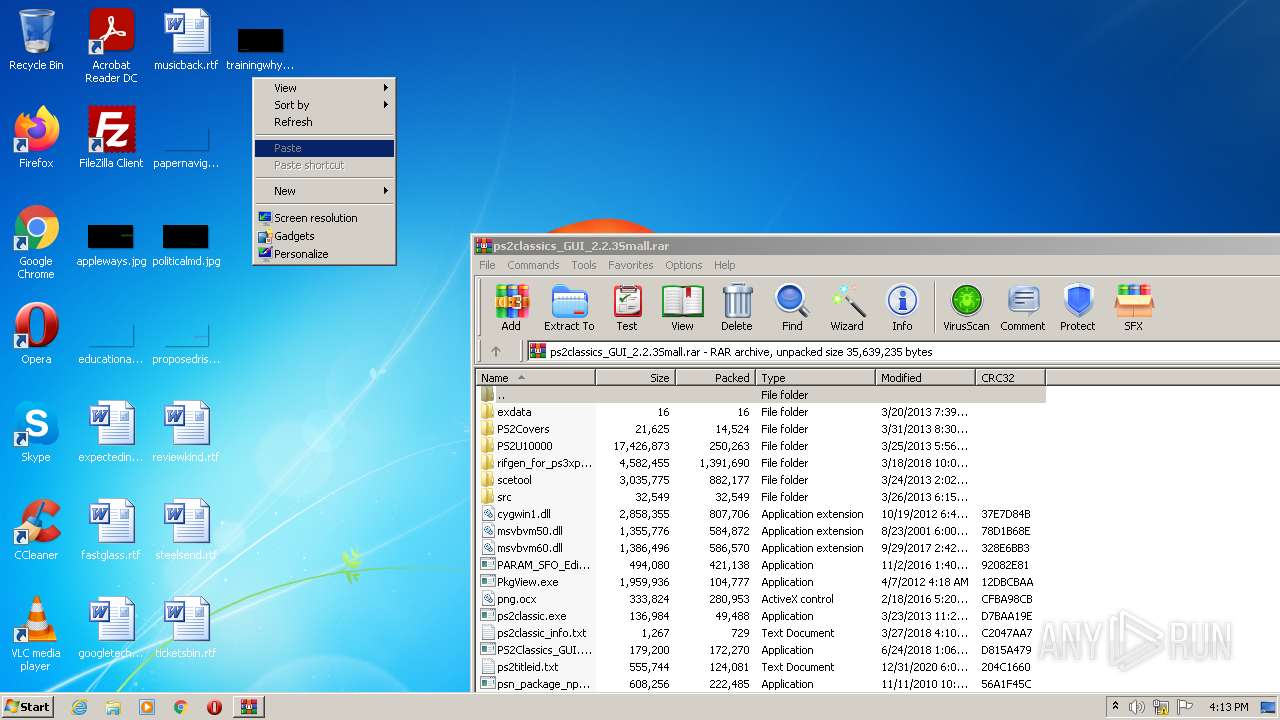Open the archive path address dropdown field
The image size is (1280, 720).
coord(903,352)
